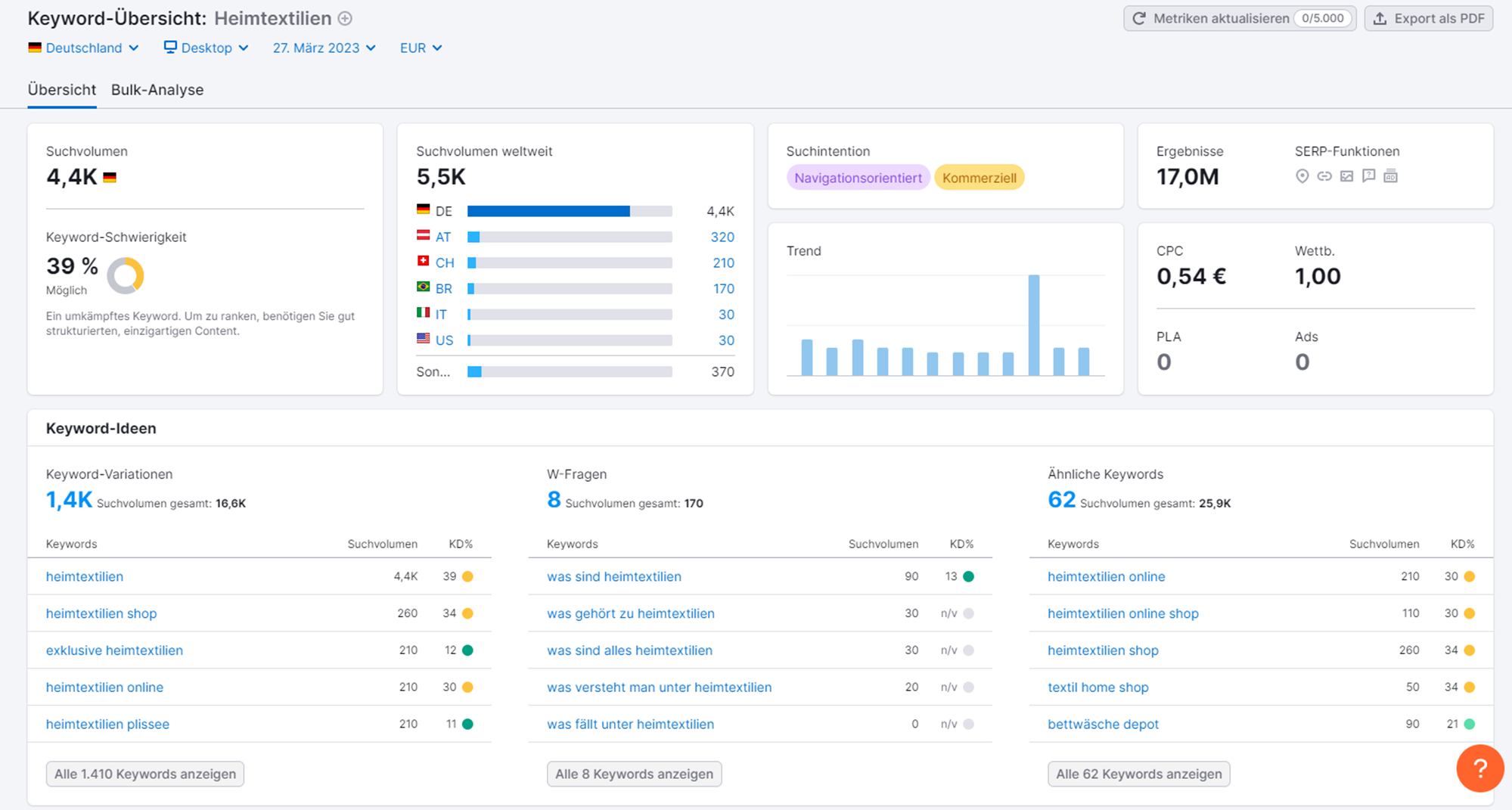Switch to the Bulk-Analyse tab
The image size is (1512, 810).
(157, 90)
